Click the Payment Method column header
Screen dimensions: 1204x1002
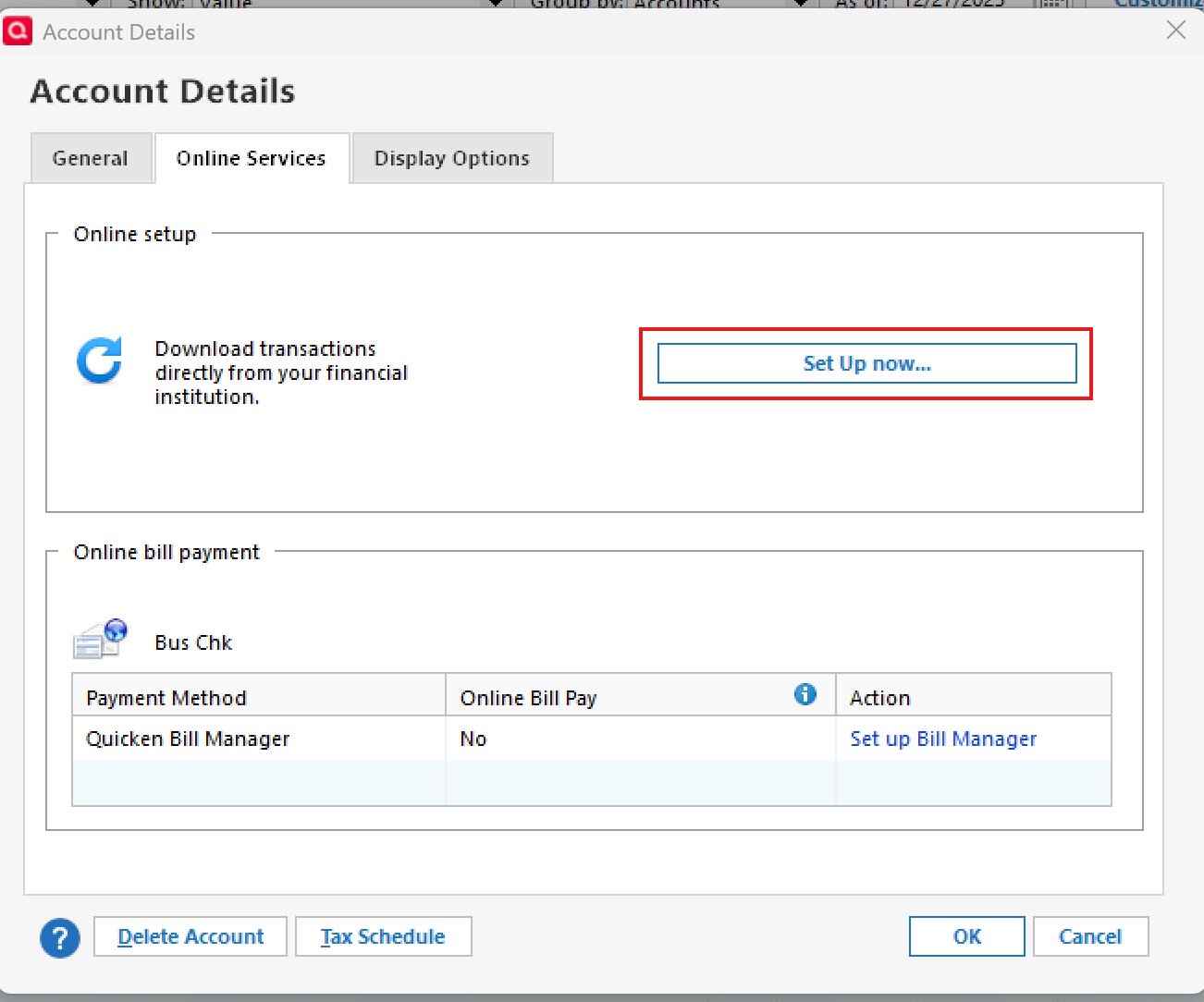click(x=166, y=698)
